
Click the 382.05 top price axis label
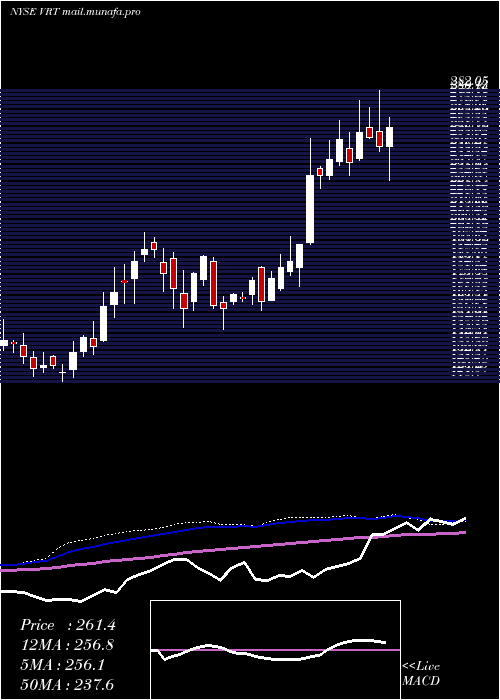(x=469, y=80)
